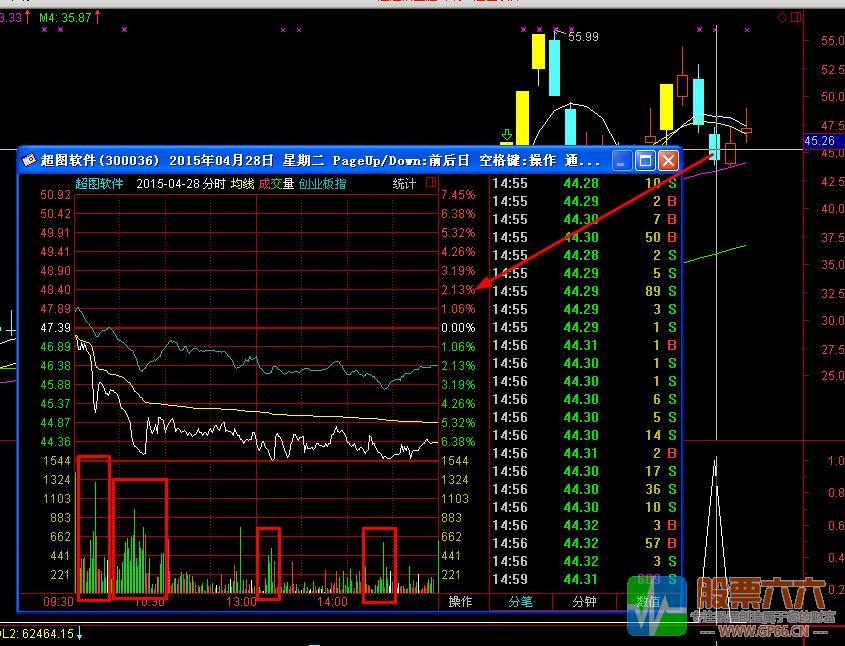Click the green down-arrow marker on candlestick chart
Image resolution: width=845 pixels, height=646 pixels.
tap(507, 135)
